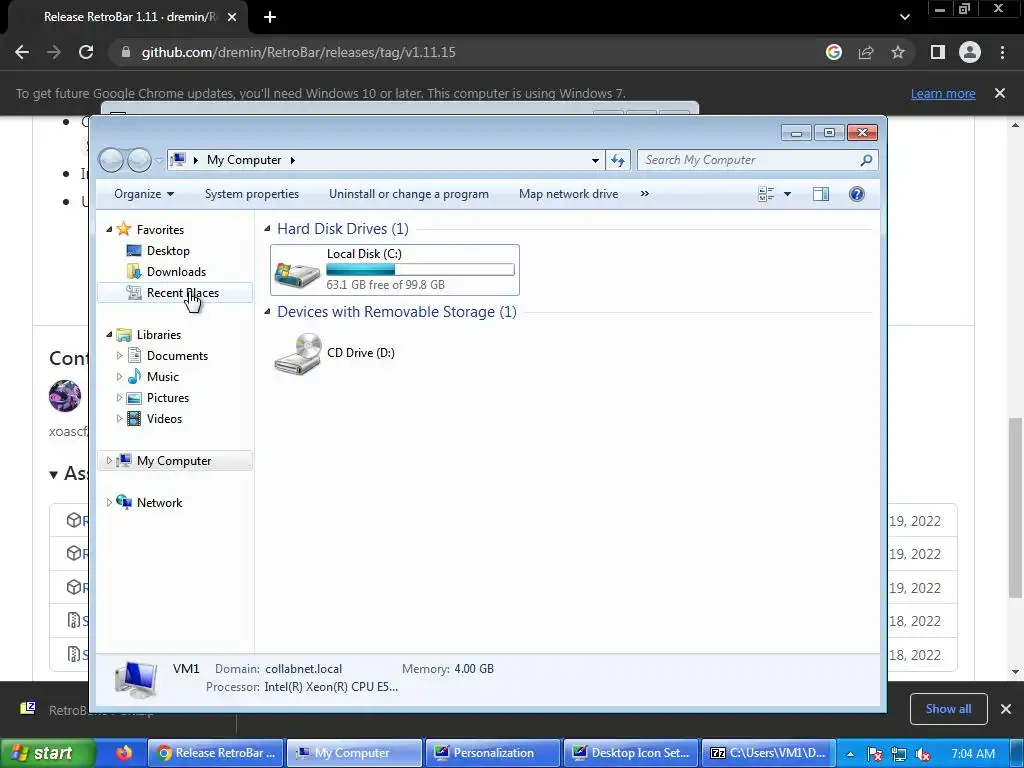Open Explorer help button
1024x768 pixels.
(x=857, y=194)
